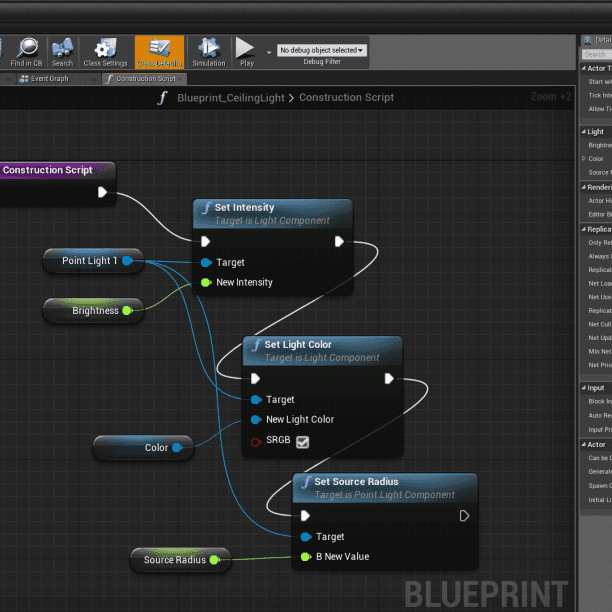Screen dimensions: 612x612
Task: Open the Search tool in toolbar
Action: click(x=62, y=52)
